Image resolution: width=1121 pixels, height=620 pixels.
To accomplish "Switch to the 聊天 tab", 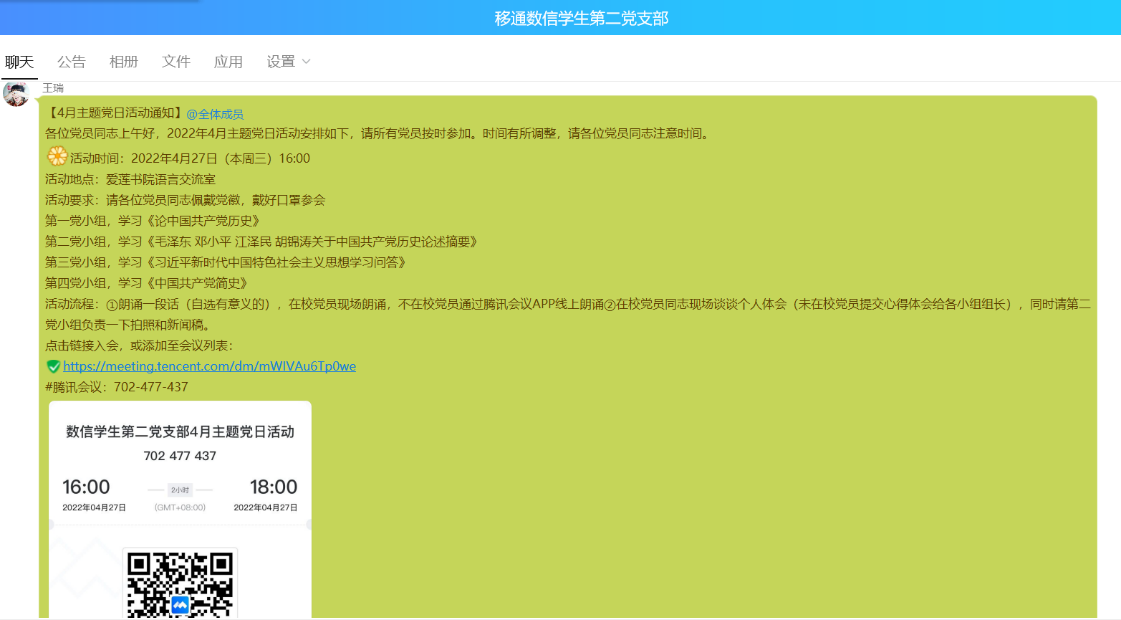I will [19, 62].
